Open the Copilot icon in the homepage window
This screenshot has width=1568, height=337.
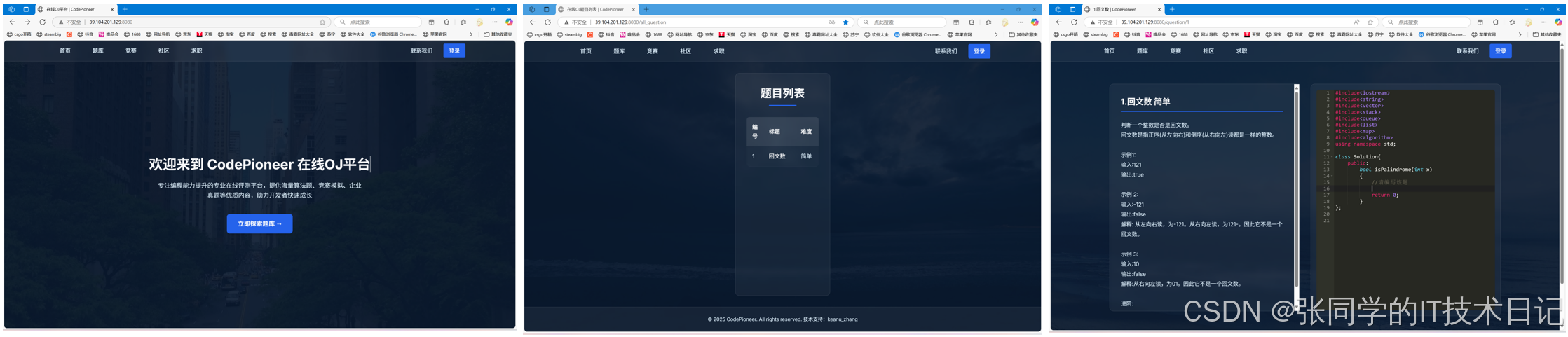[x=509, y=22]
